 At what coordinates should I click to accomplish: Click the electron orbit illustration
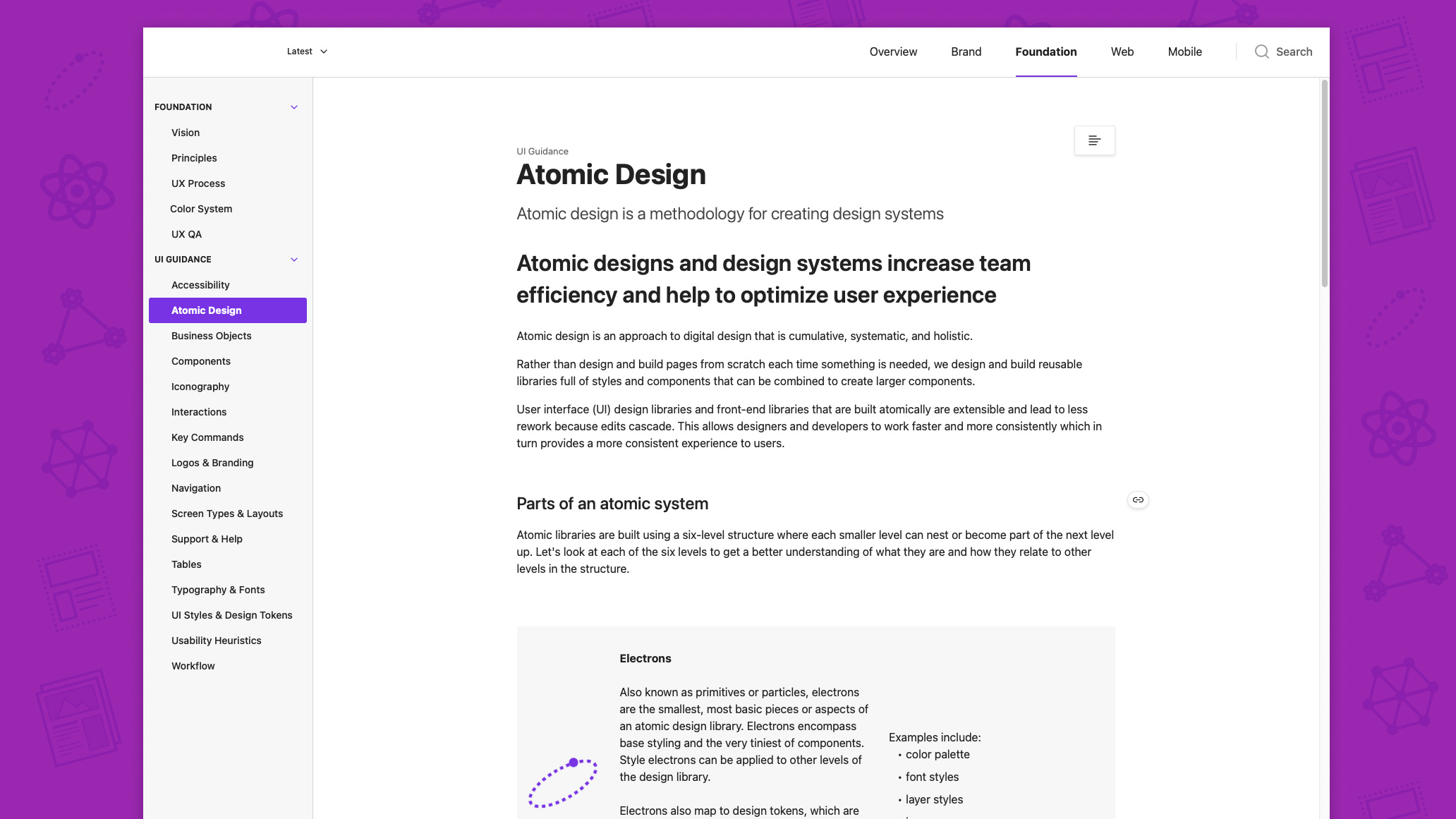point(563,783)
